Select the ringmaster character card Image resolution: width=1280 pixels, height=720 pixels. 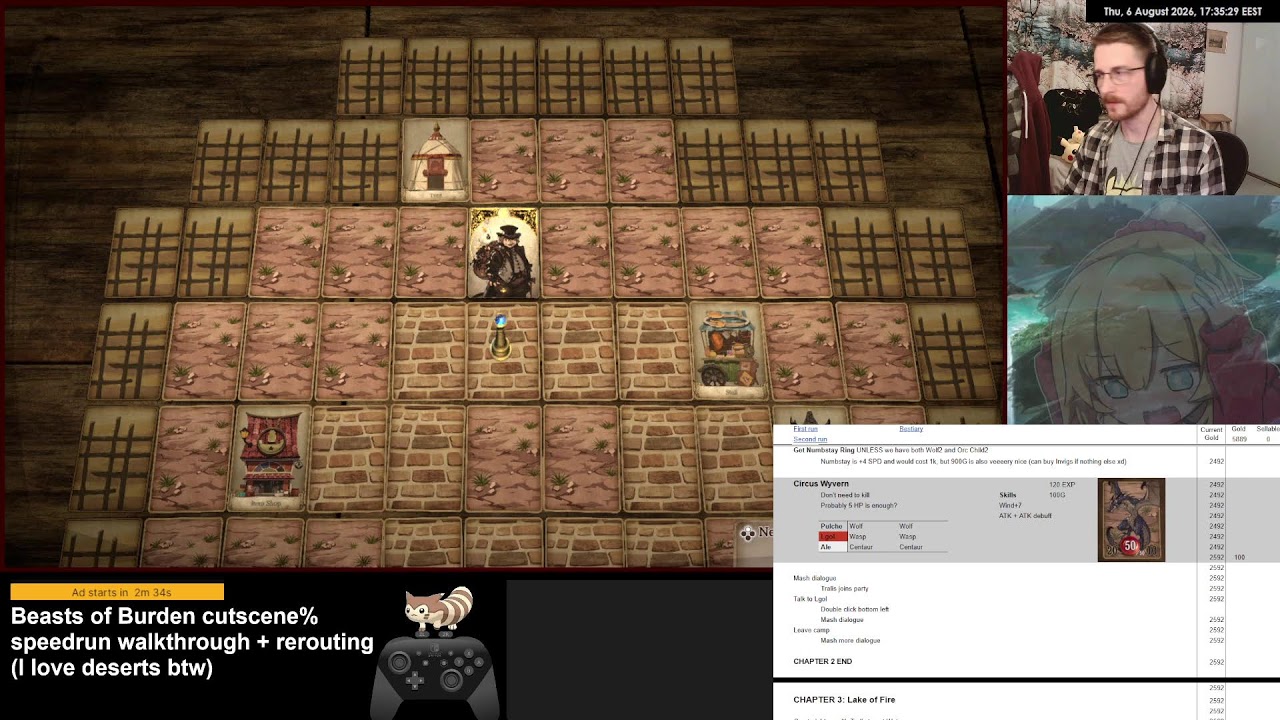pos(503,253)
